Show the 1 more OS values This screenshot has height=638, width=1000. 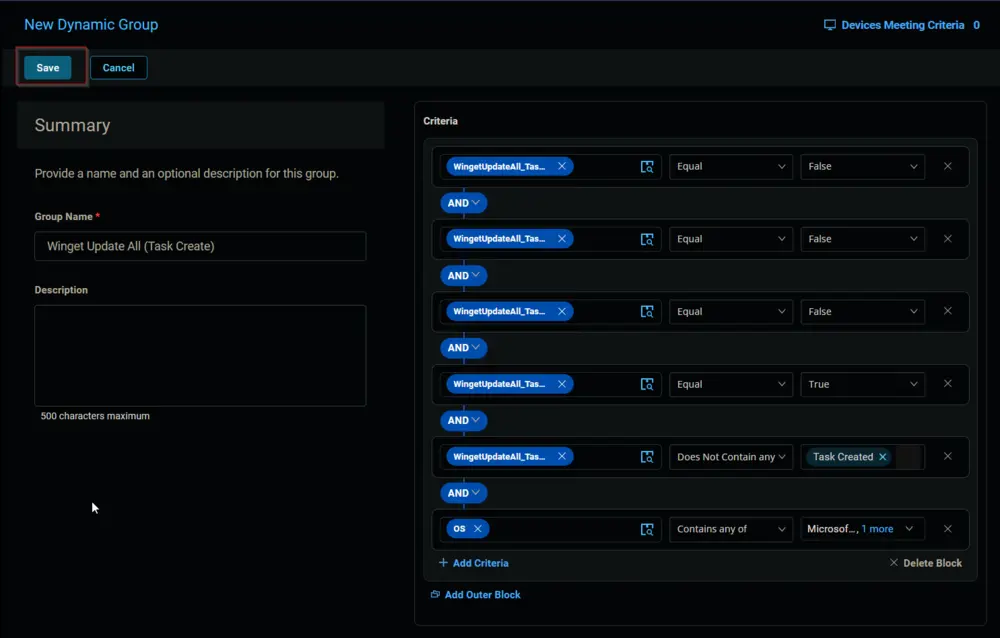(878, 529)
